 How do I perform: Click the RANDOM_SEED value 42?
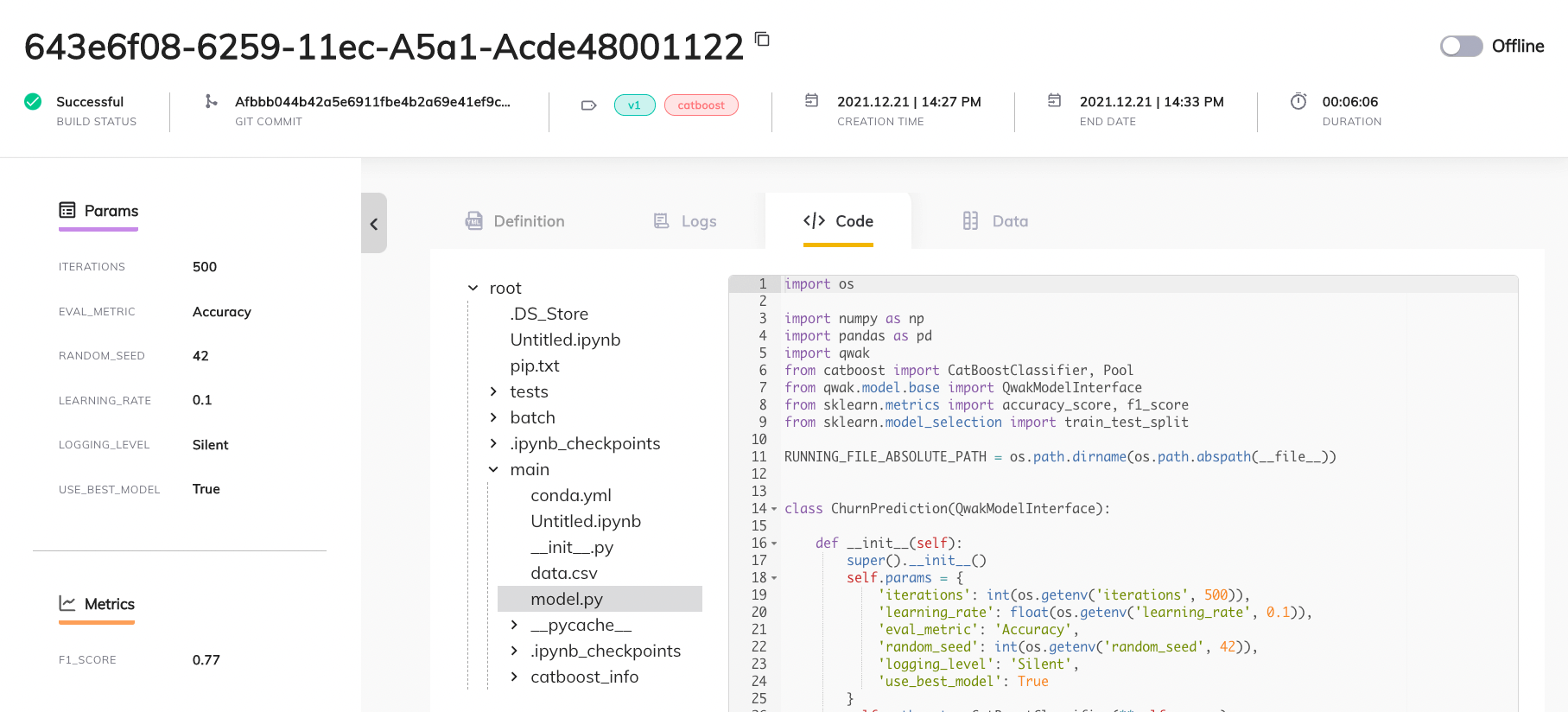200,356
